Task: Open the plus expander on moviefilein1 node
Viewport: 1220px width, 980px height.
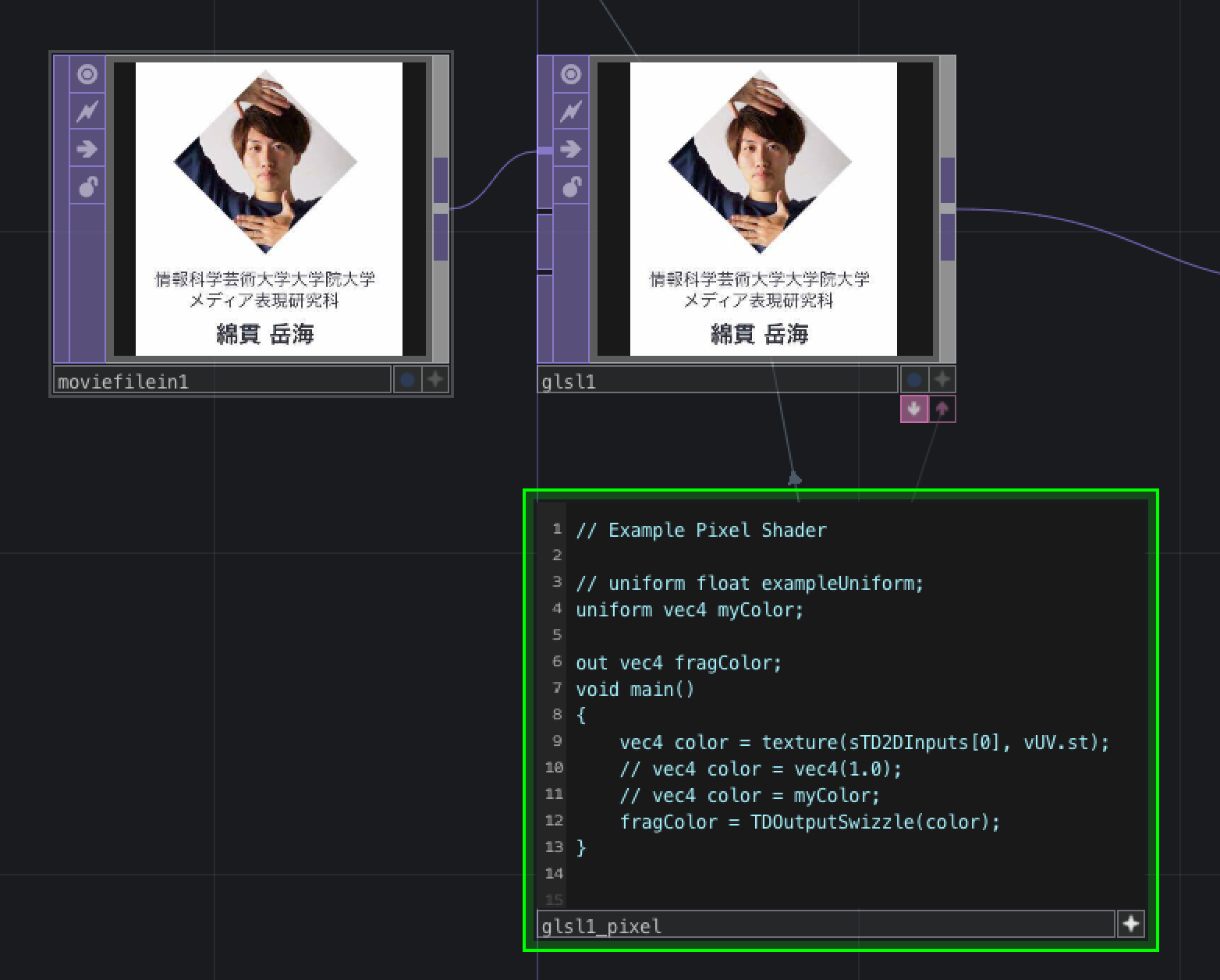Action: coord(434,378)
